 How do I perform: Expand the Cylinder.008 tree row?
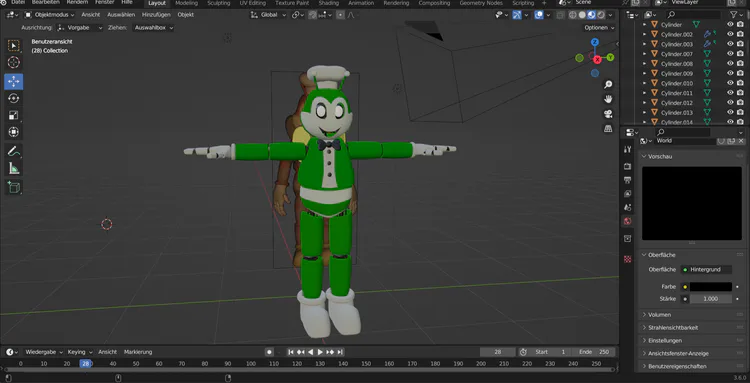click(644, 64)
